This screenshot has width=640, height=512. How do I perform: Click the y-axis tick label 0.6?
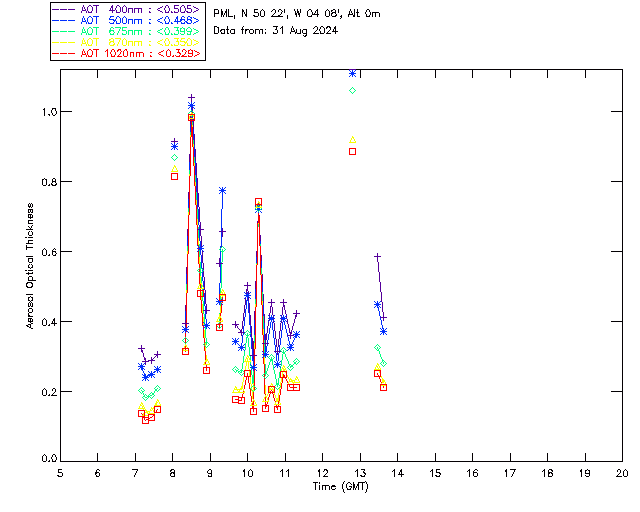point(49,252)
